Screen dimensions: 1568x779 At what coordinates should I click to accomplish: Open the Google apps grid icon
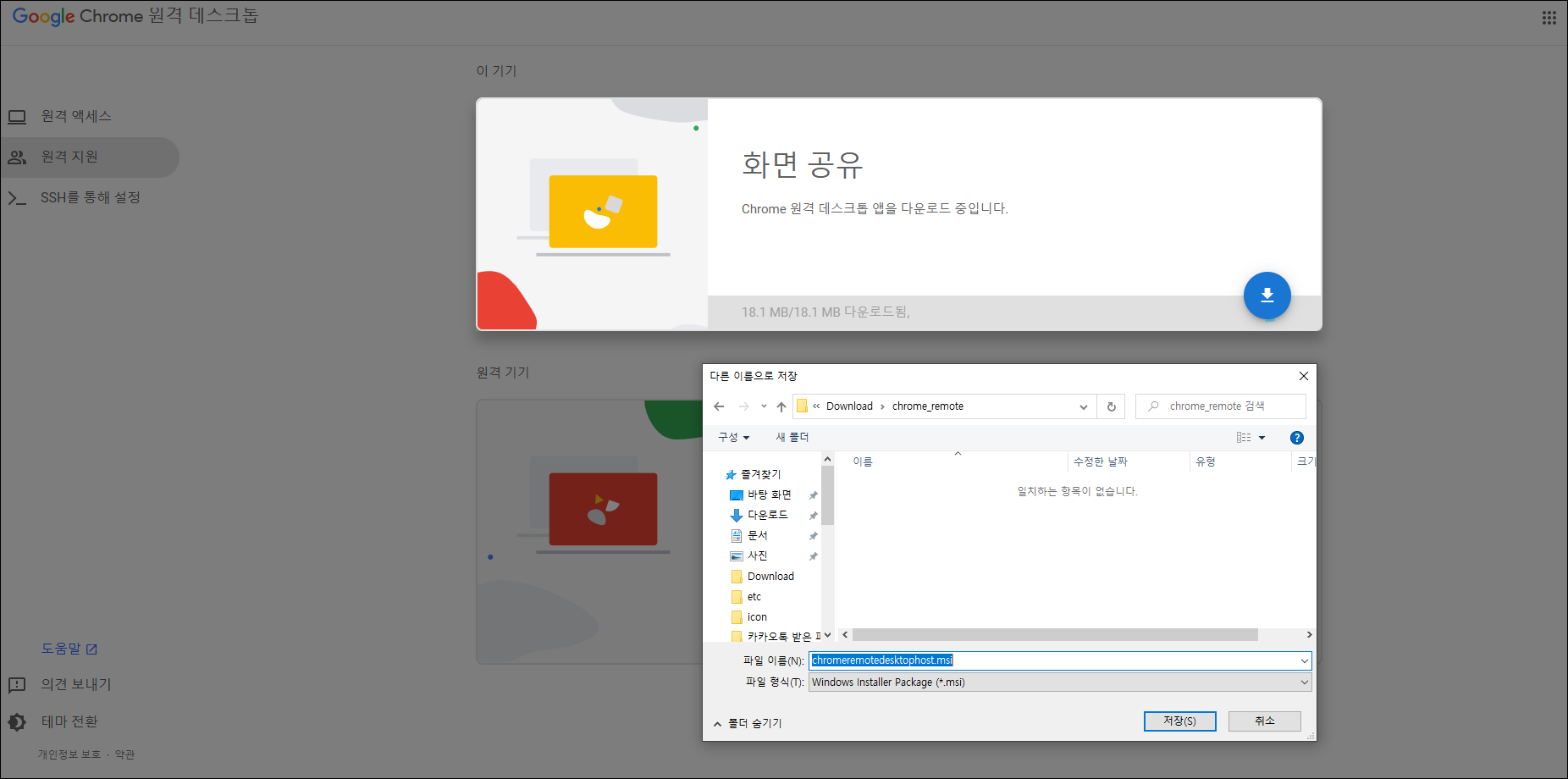click(1549, 17)
